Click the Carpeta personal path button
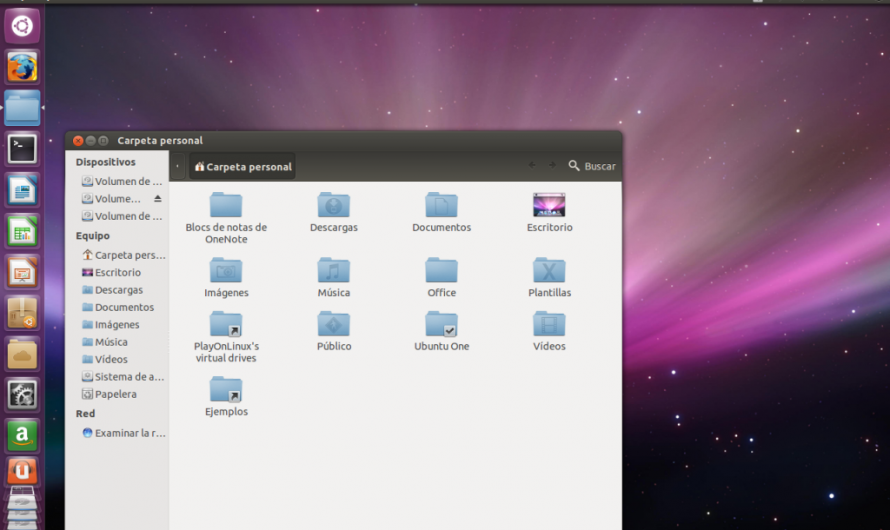Viewport: 890px width, 530px height. (243, 167)
